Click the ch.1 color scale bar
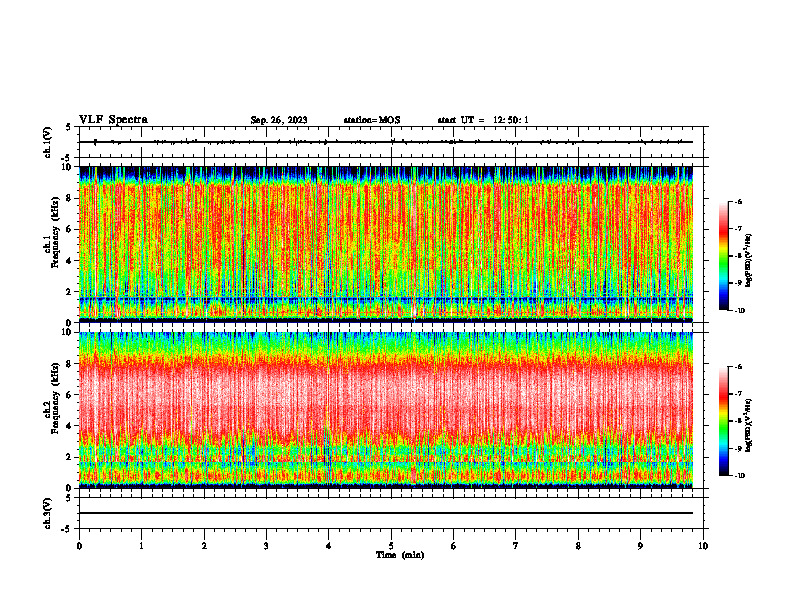 coord(723,256)
